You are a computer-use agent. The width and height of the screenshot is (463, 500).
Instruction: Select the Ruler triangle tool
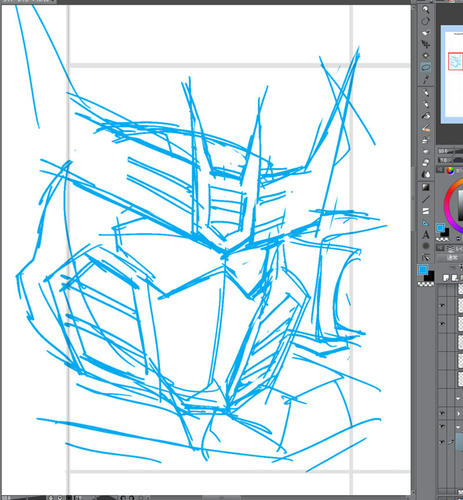426,223
